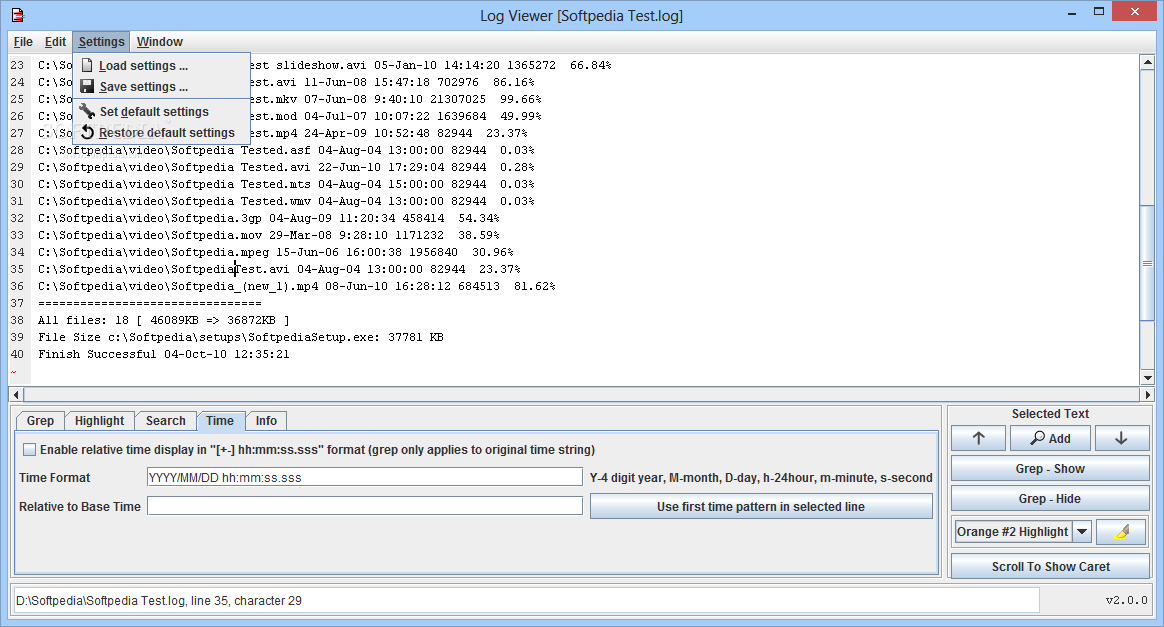Screen dimensions: 1164x627
Task: Switch to the Highlight tab
Action: coord(99,421)
